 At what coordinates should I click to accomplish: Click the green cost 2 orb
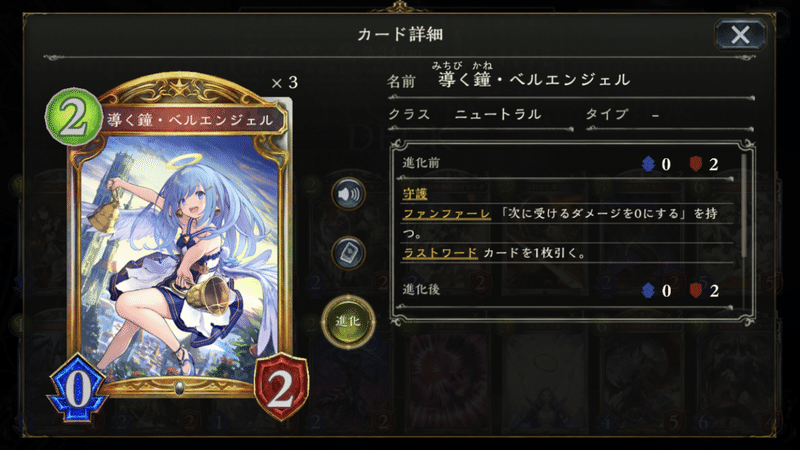pos(73,117)
